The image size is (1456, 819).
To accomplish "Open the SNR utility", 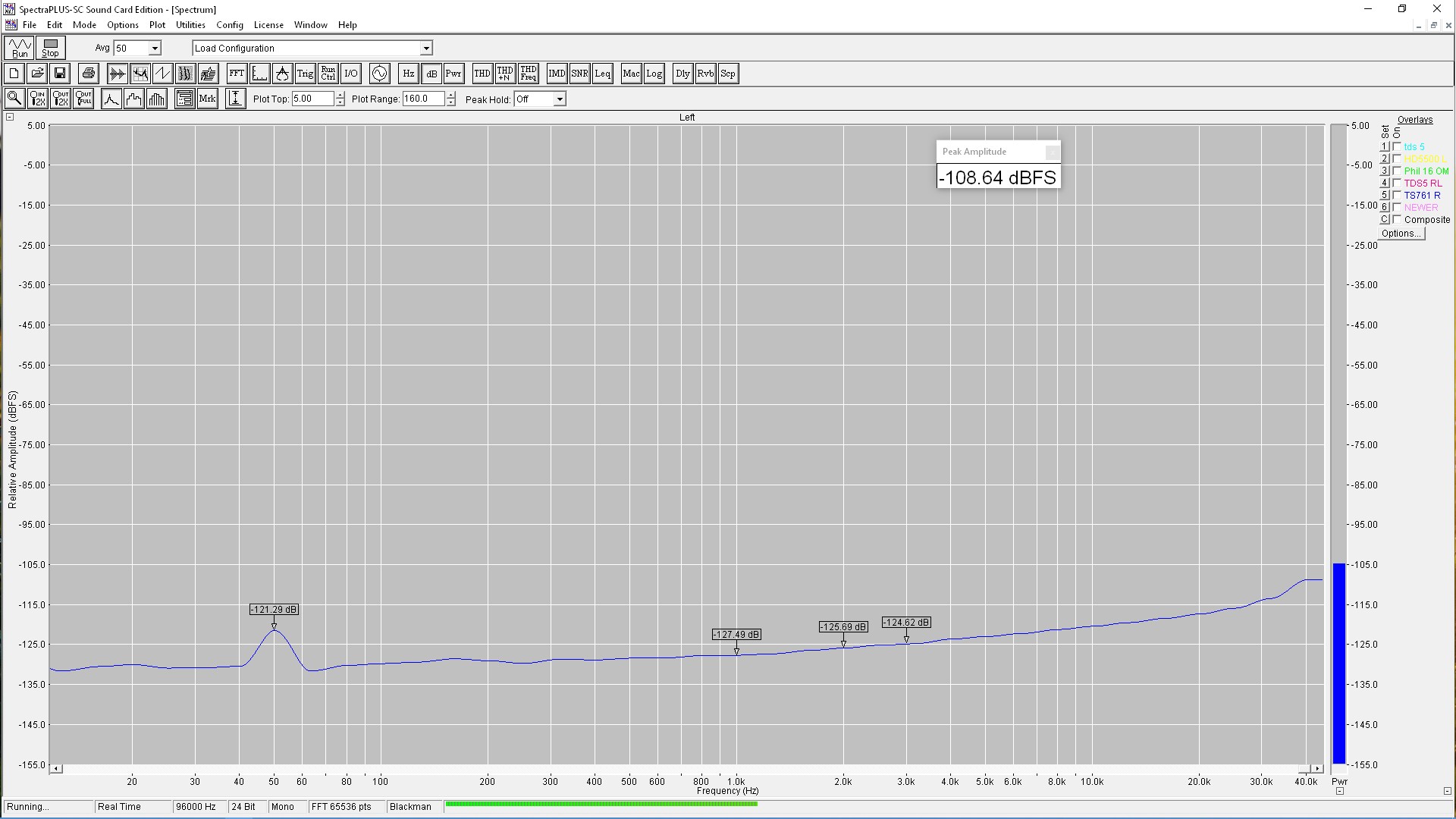I will 579,74.
